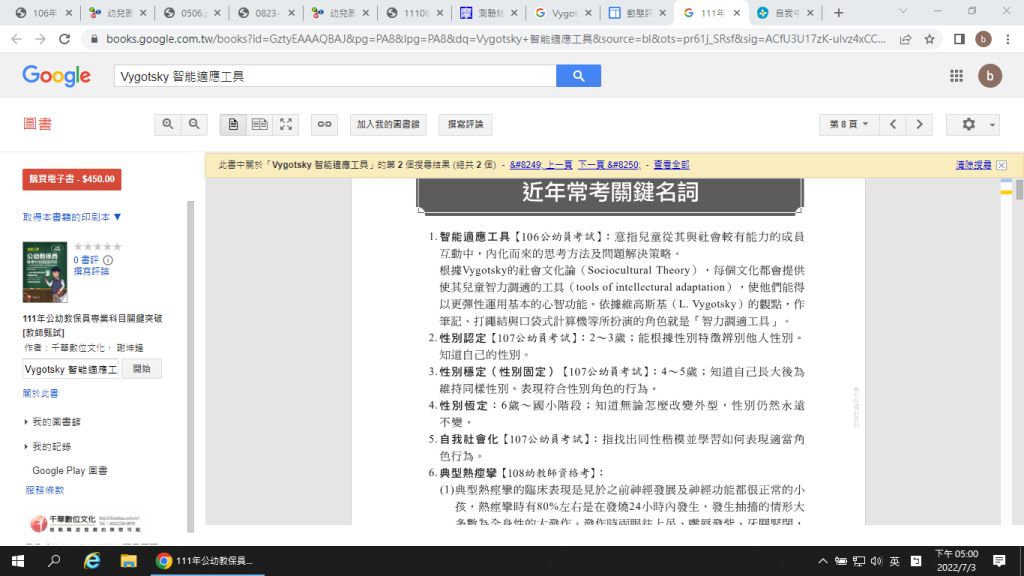Viewport: 1024px width, 576px height.
Task: Go to the next page arrow
Action: point(919,124)
